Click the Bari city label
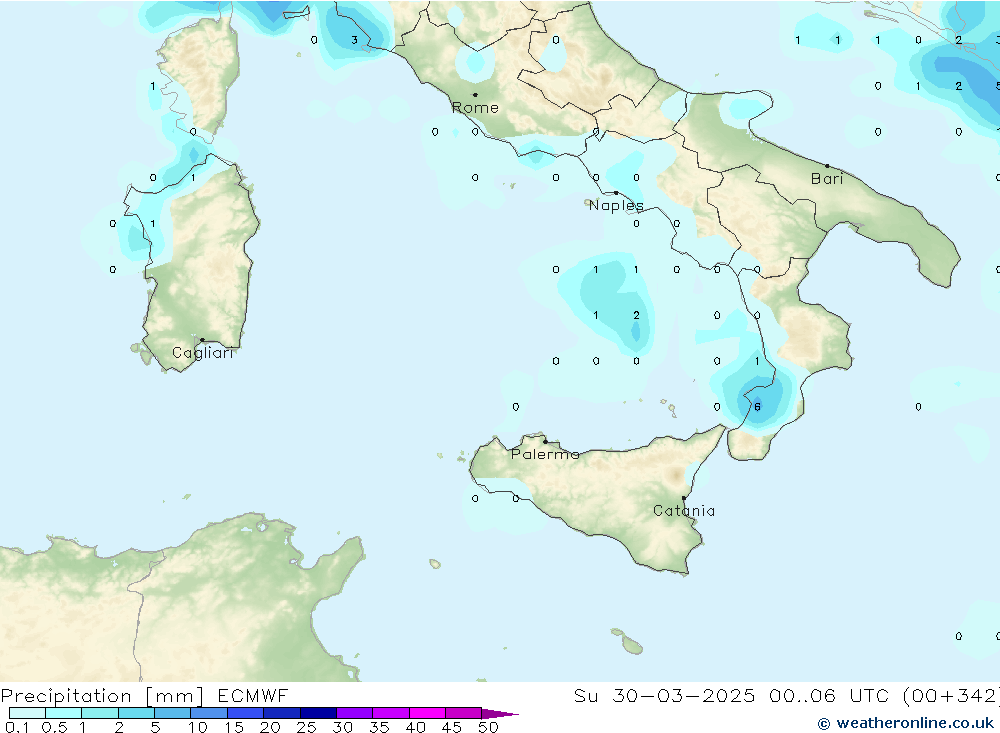 point(827,179)
